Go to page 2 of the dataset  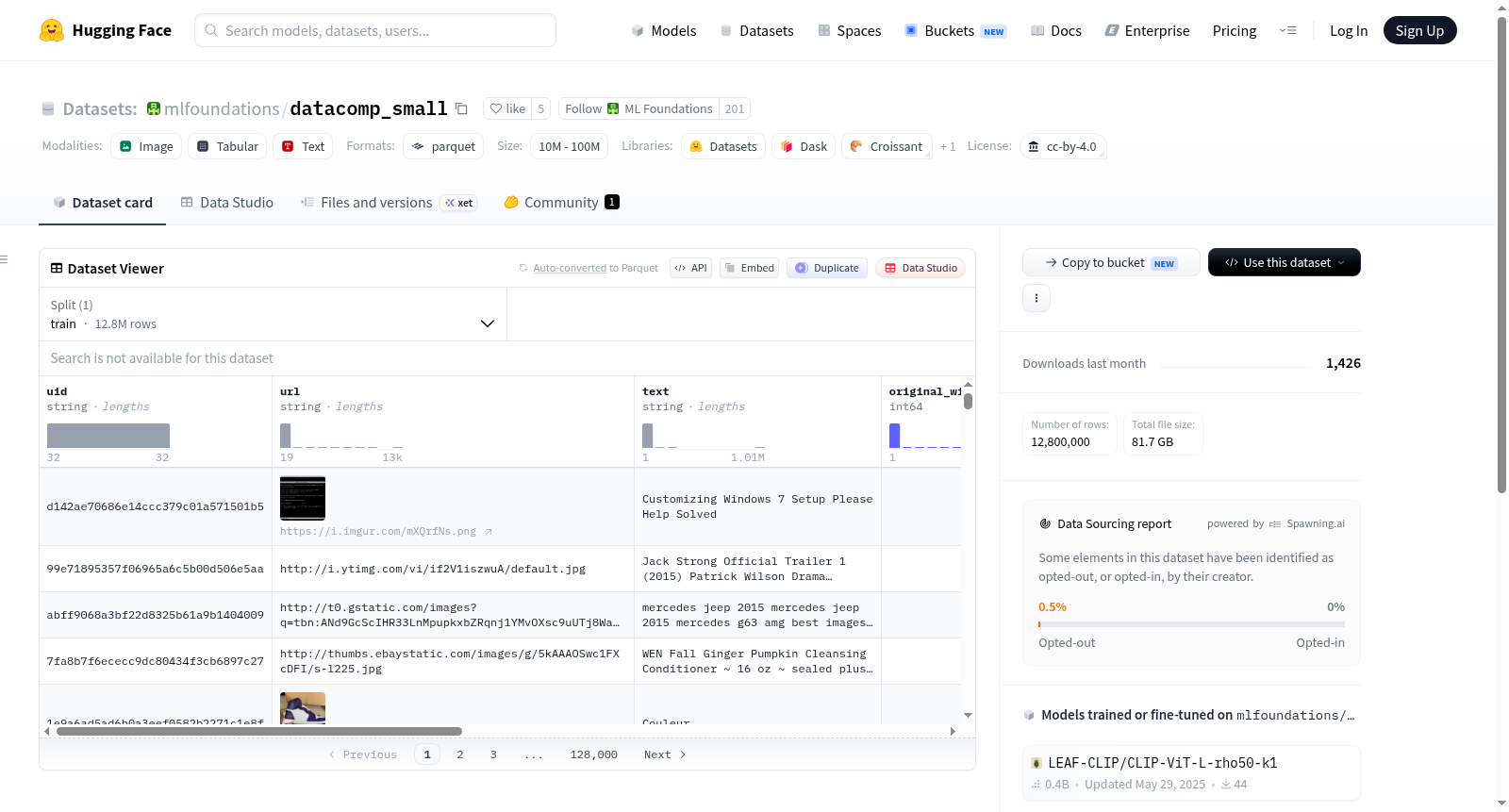coord(460,754)
